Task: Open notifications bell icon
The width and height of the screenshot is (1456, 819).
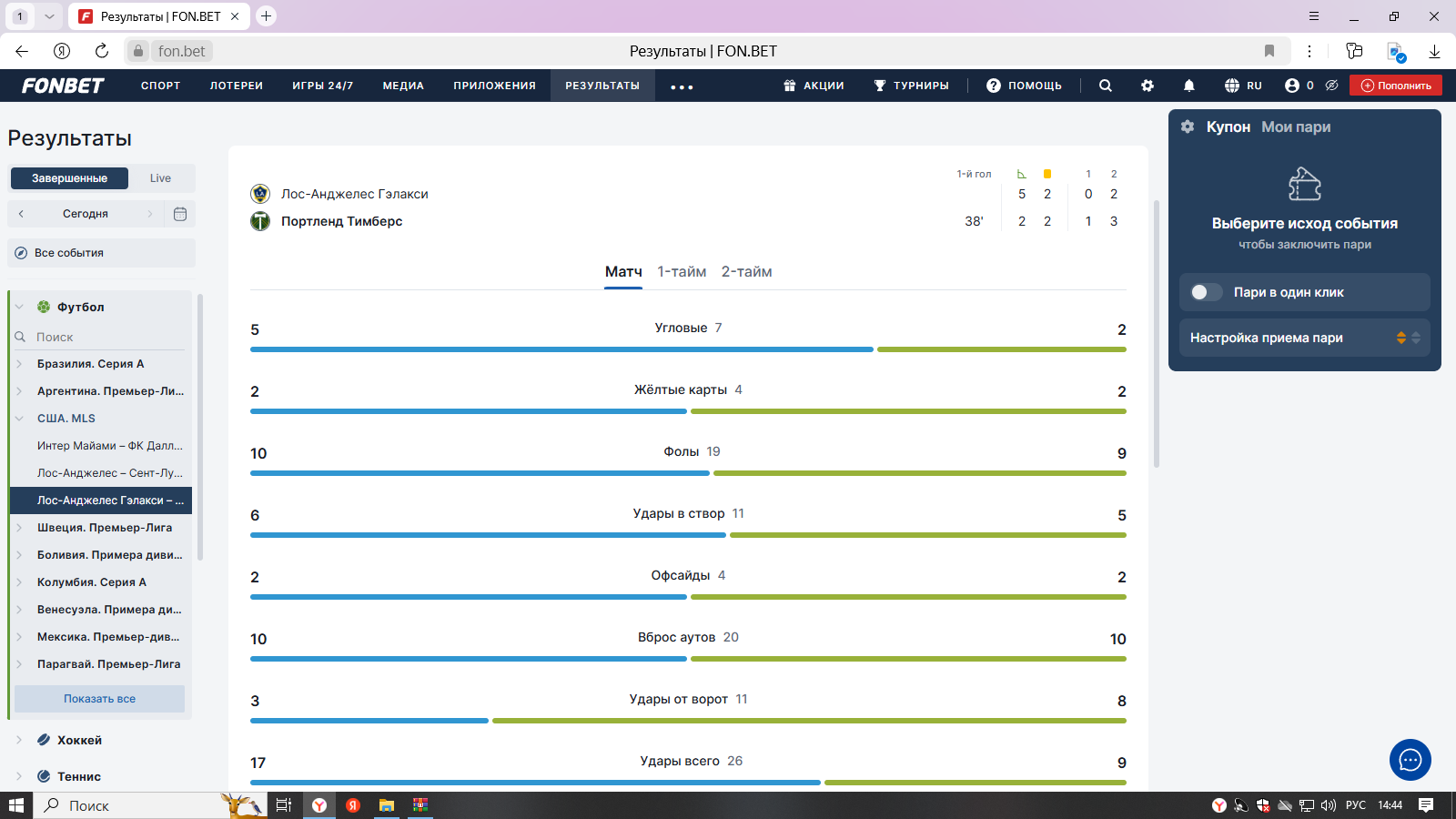Action: 1188,86
